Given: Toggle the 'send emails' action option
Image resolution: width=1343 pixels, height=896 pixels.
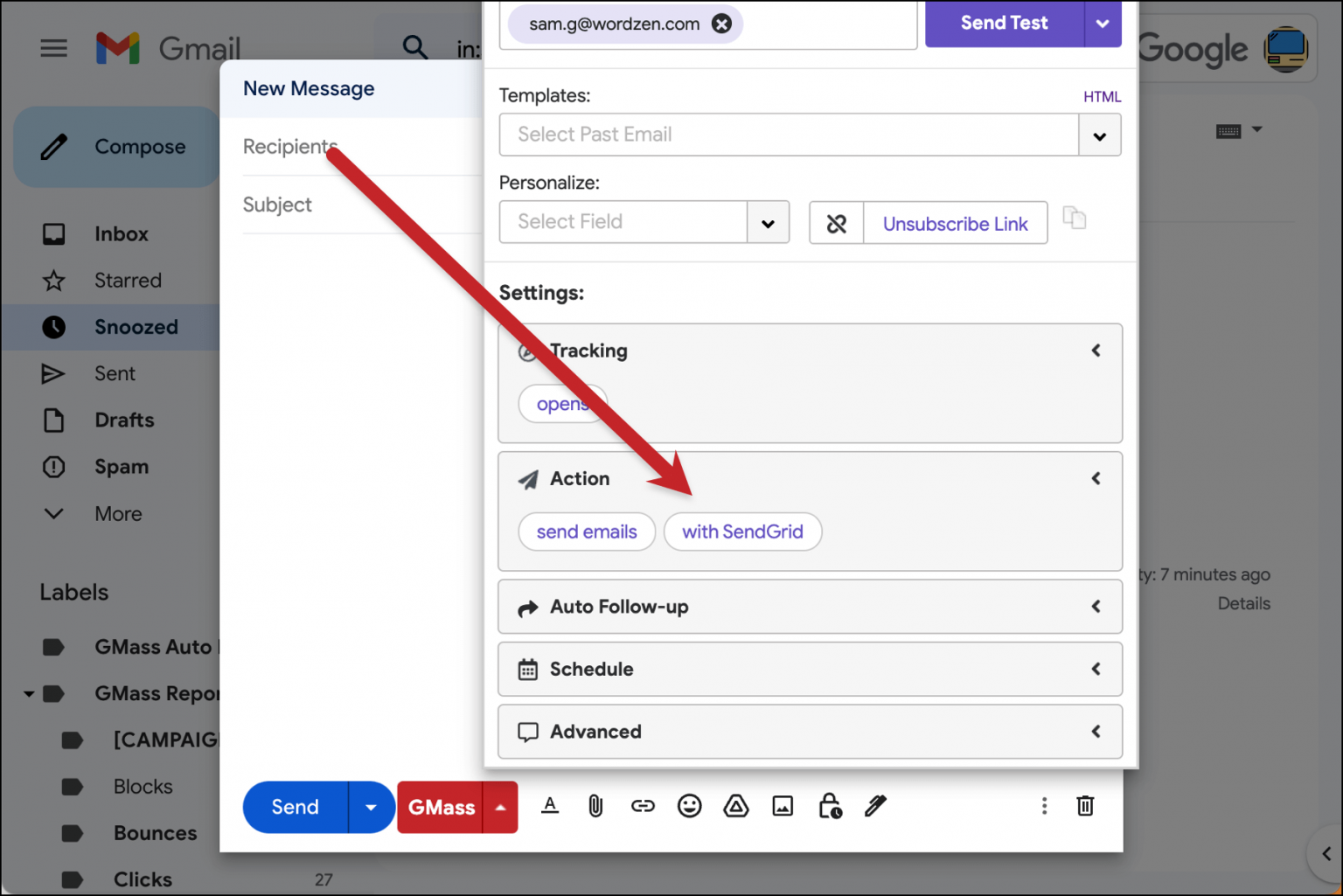Looking at the screenshot, I should pyautogui.click(x=587, y=531).
